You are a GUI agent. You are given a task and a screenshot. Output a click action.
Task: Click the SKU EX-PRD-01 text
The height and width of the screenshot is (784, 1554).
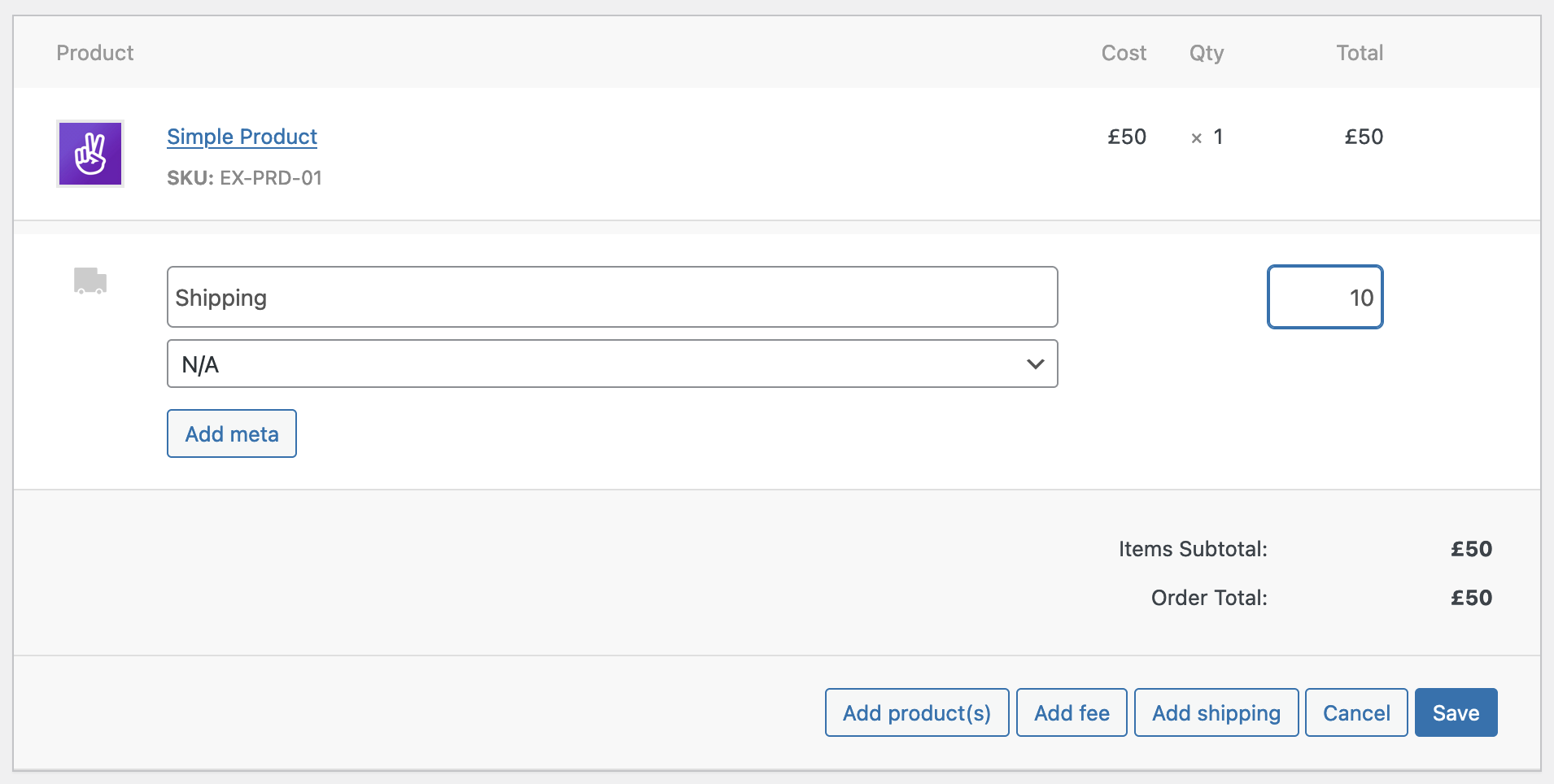pyautogui.click(x=244, y=177)
